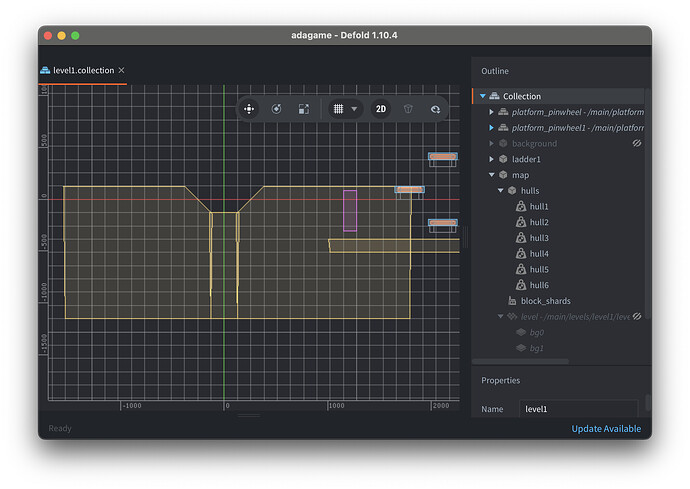The width and height of the screenshot is (690, 489).
Task: Select bg1 layer in outline
Action: [x=536, y=349]
